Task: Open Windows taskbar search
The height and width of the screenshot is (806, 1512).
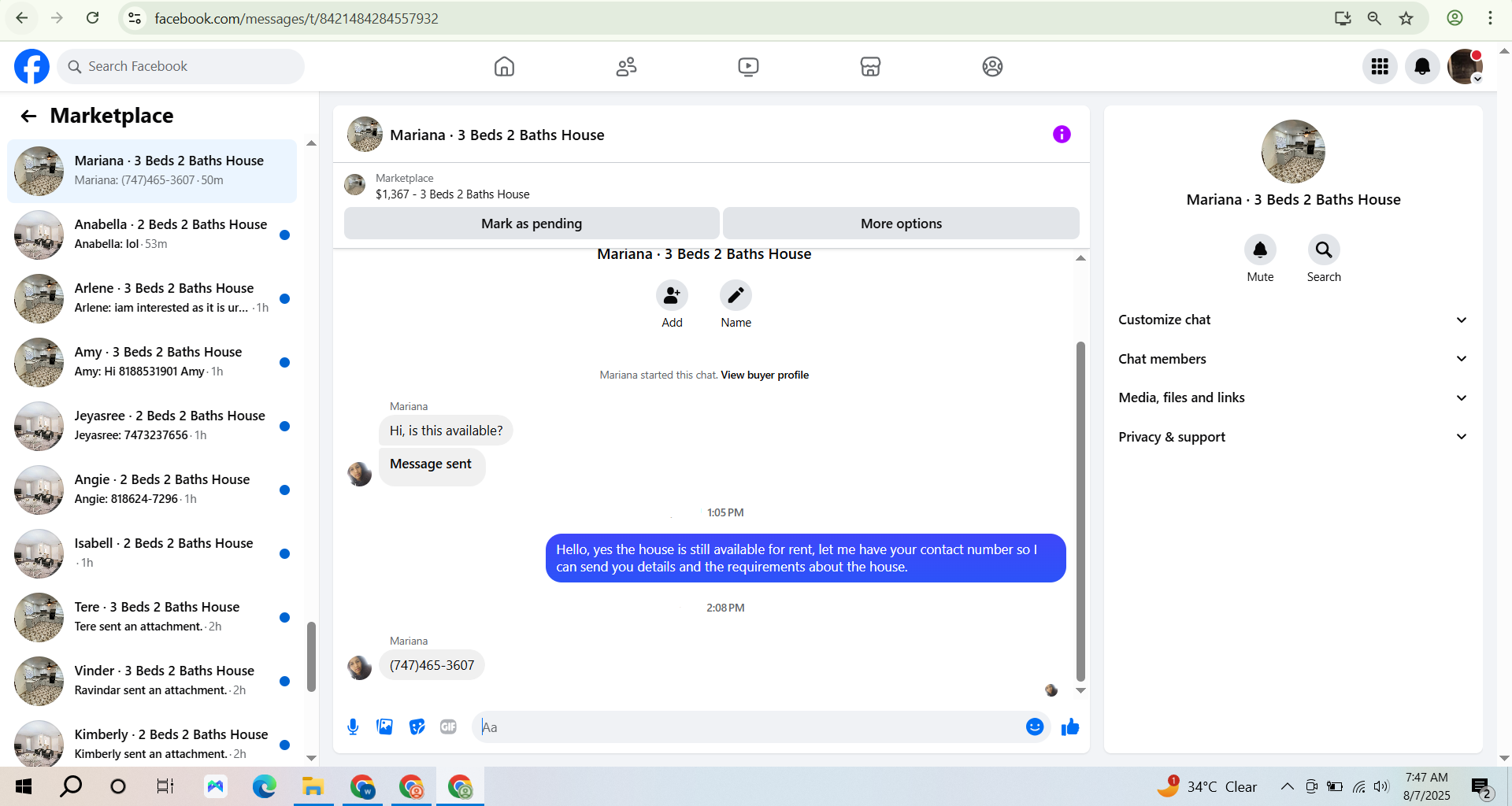Action: coord(71,786)
